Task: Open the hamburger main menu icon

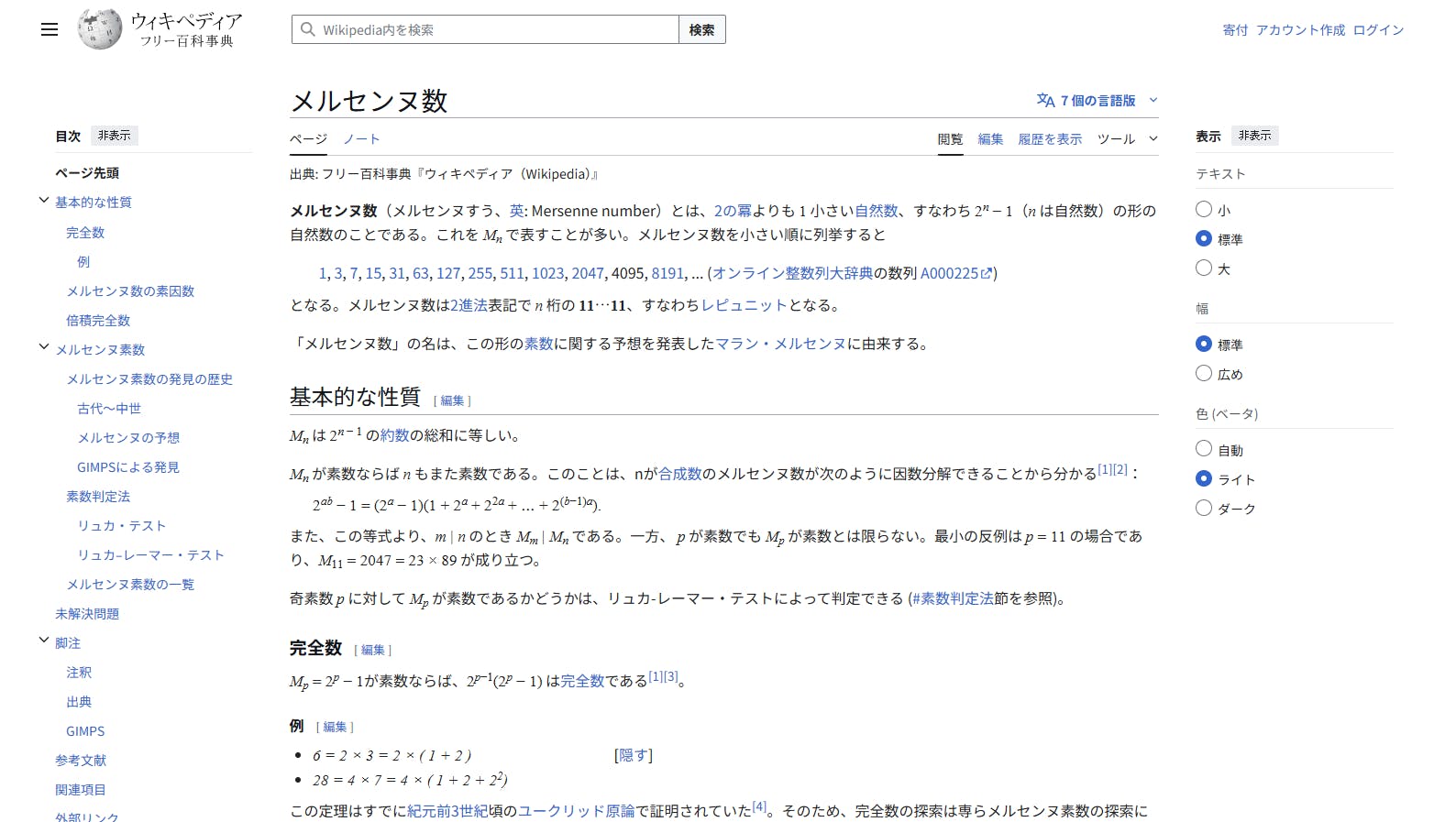Action: tap(50, 29)
